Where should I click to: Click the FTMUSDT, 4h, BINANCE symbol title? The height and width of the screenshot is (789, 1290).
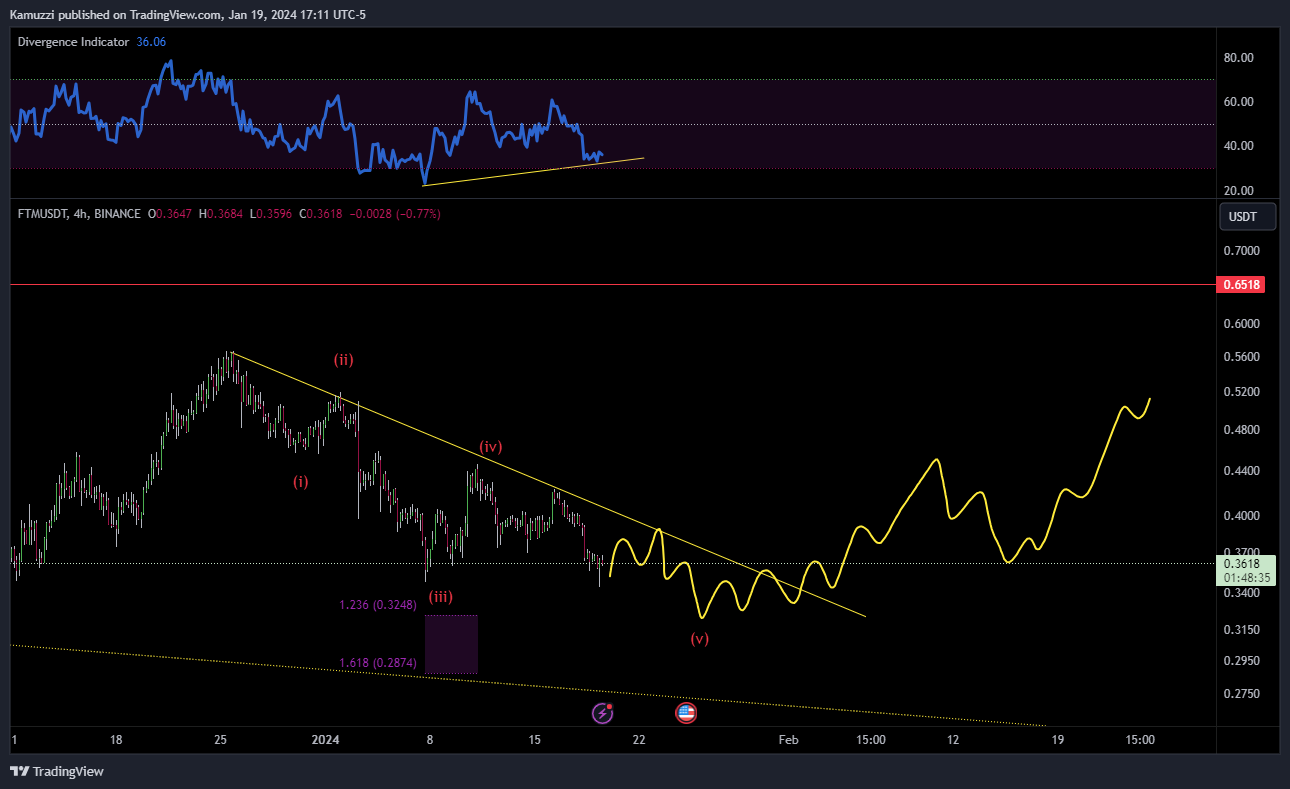click(x=79, y=214)
